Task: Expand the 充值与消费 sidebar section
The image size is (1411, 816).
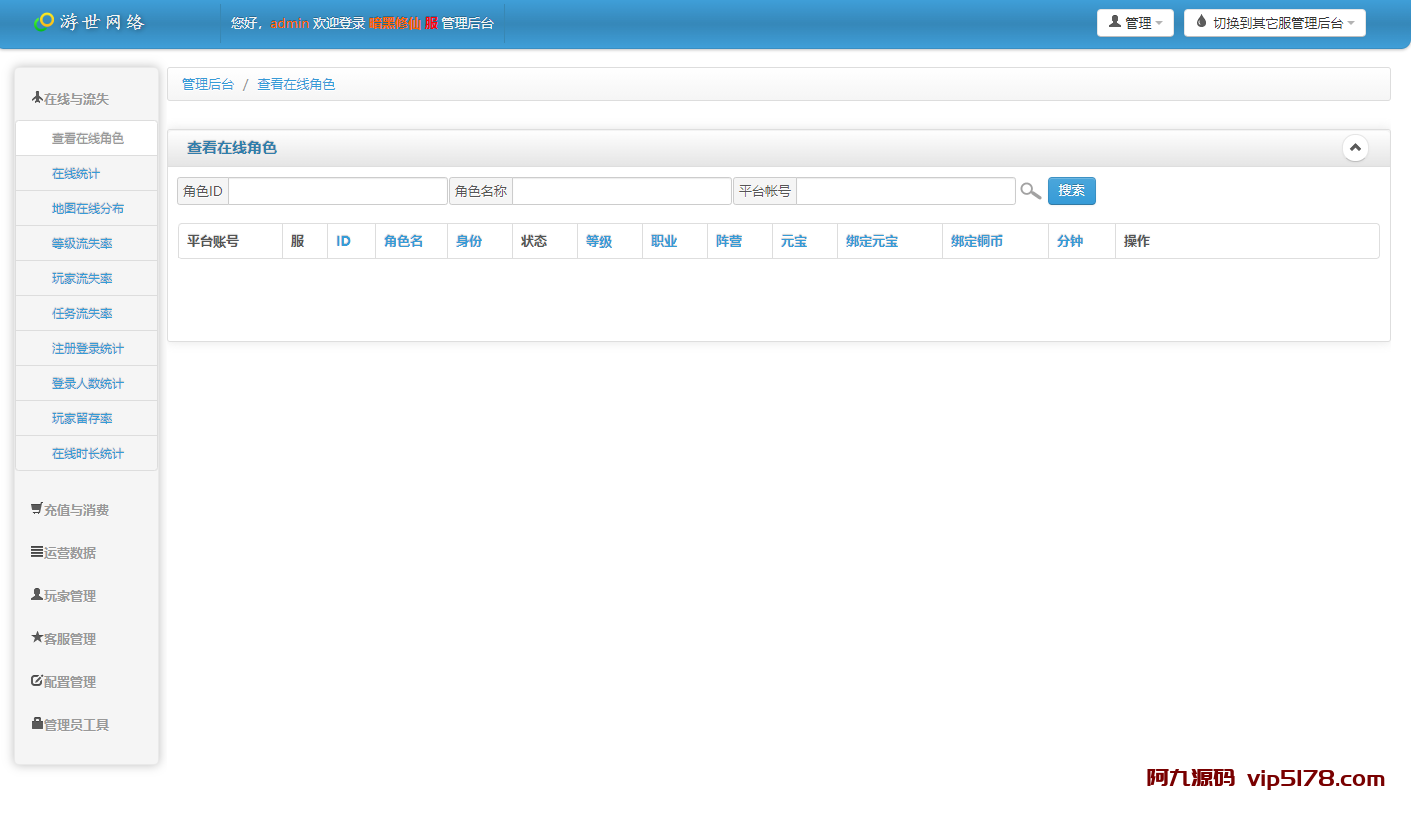Action: pos(70,510)
